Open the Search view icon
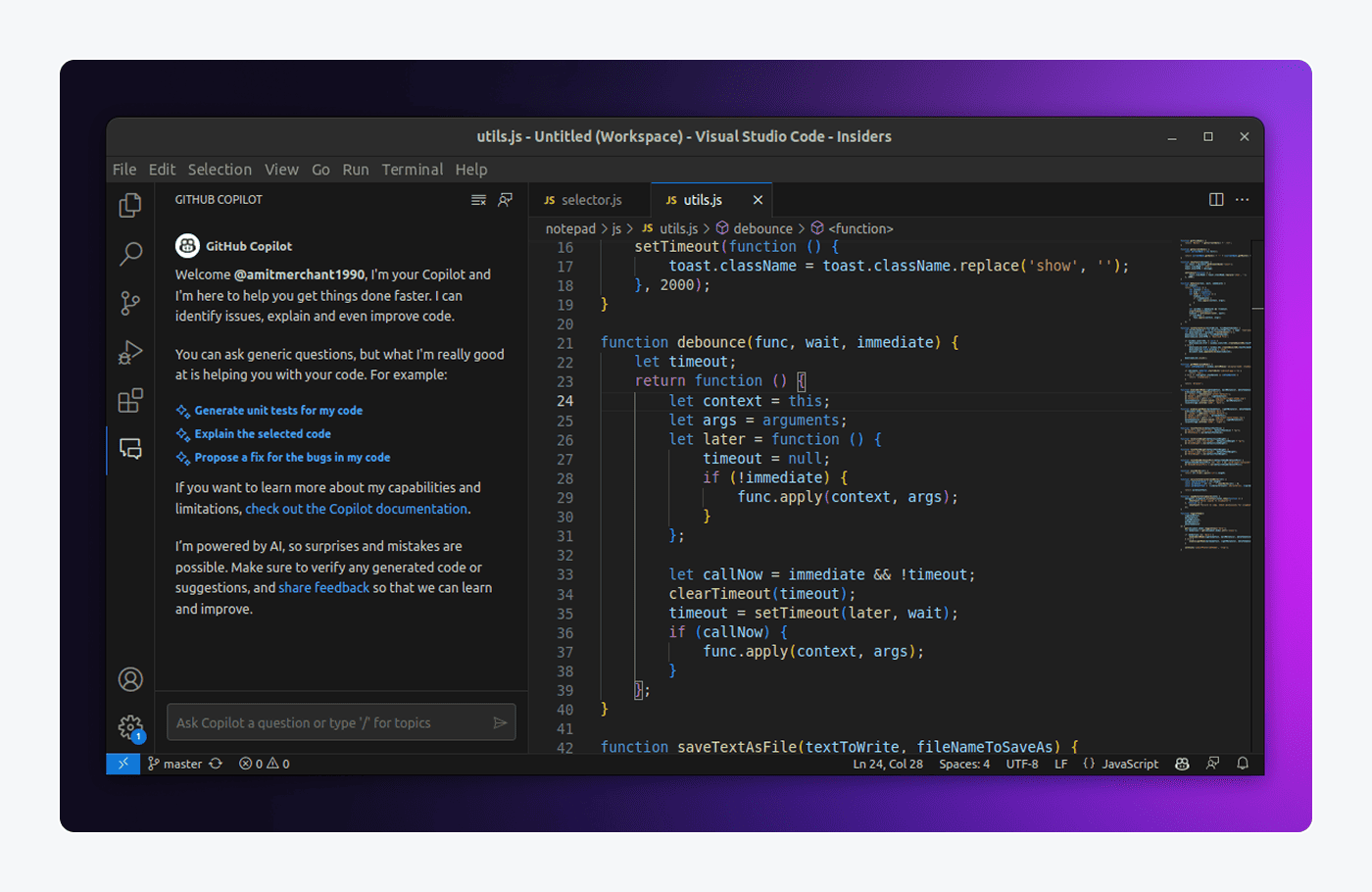Image resolution: width=1372 pixels, height=892 pixels. coord(130,254)
